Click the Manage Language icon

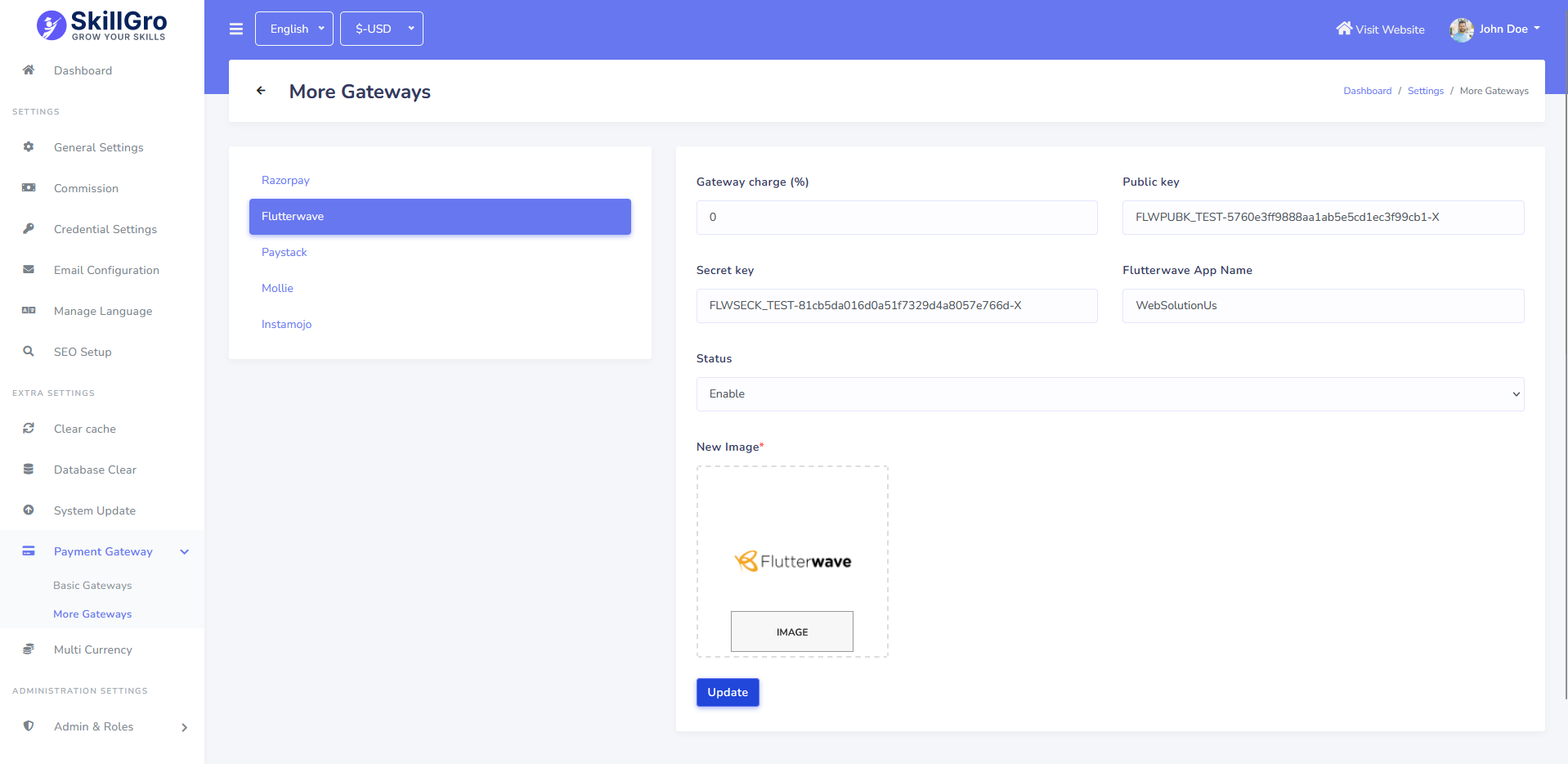(29, 311)
